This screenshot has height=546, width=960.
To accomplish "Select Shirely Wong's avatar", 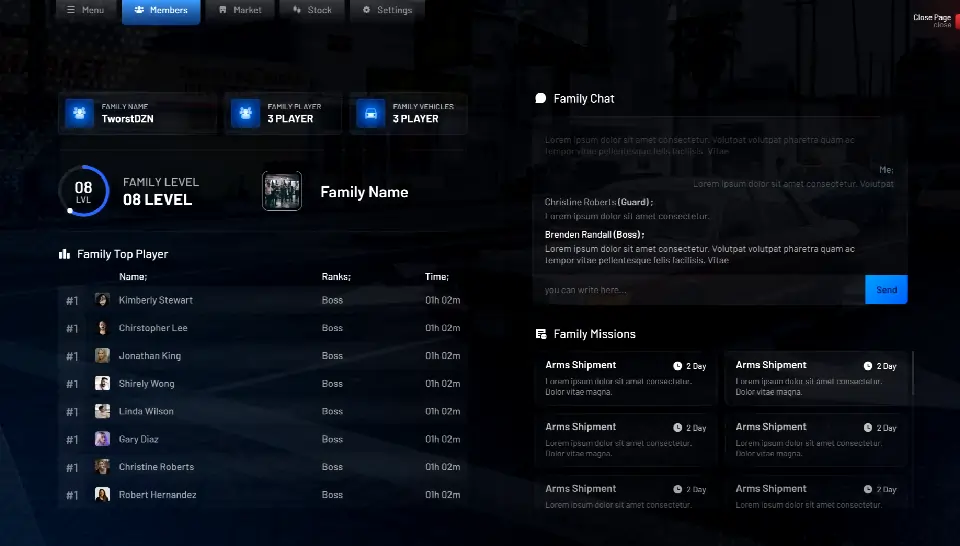I will point(102,383).
